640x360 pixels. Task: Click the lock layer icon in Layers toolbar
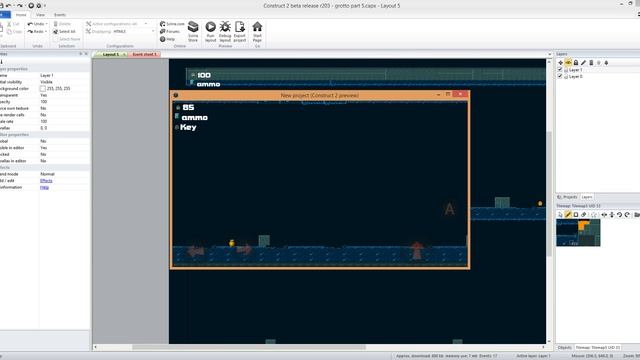coord(576,62)
